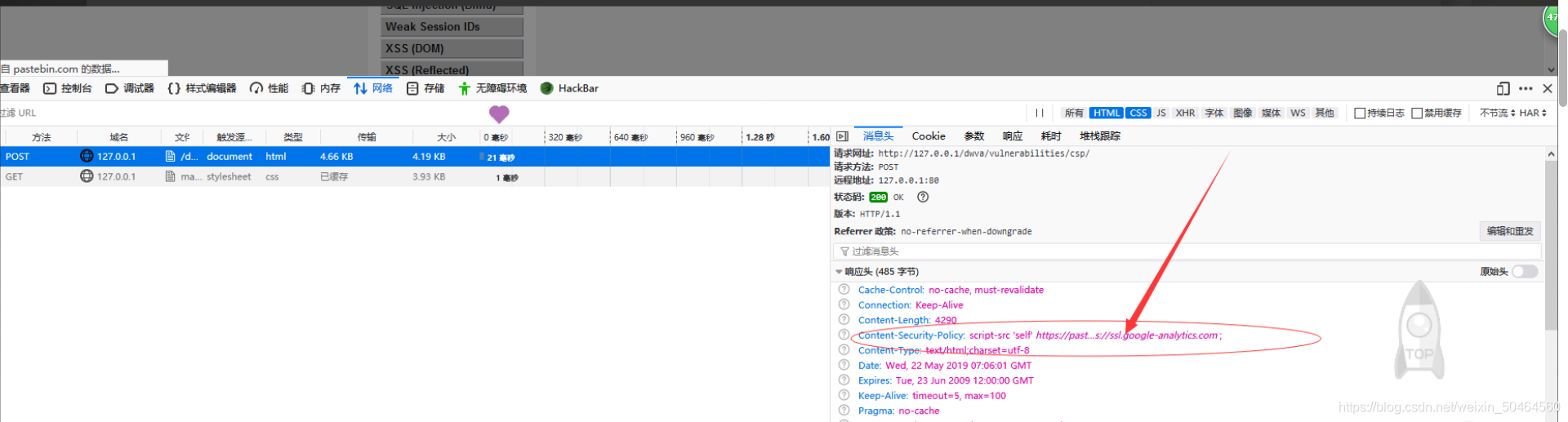Open the Console (控制台) panel
This screenshot has height=422, width=1568.
click(x=68, y=88)
